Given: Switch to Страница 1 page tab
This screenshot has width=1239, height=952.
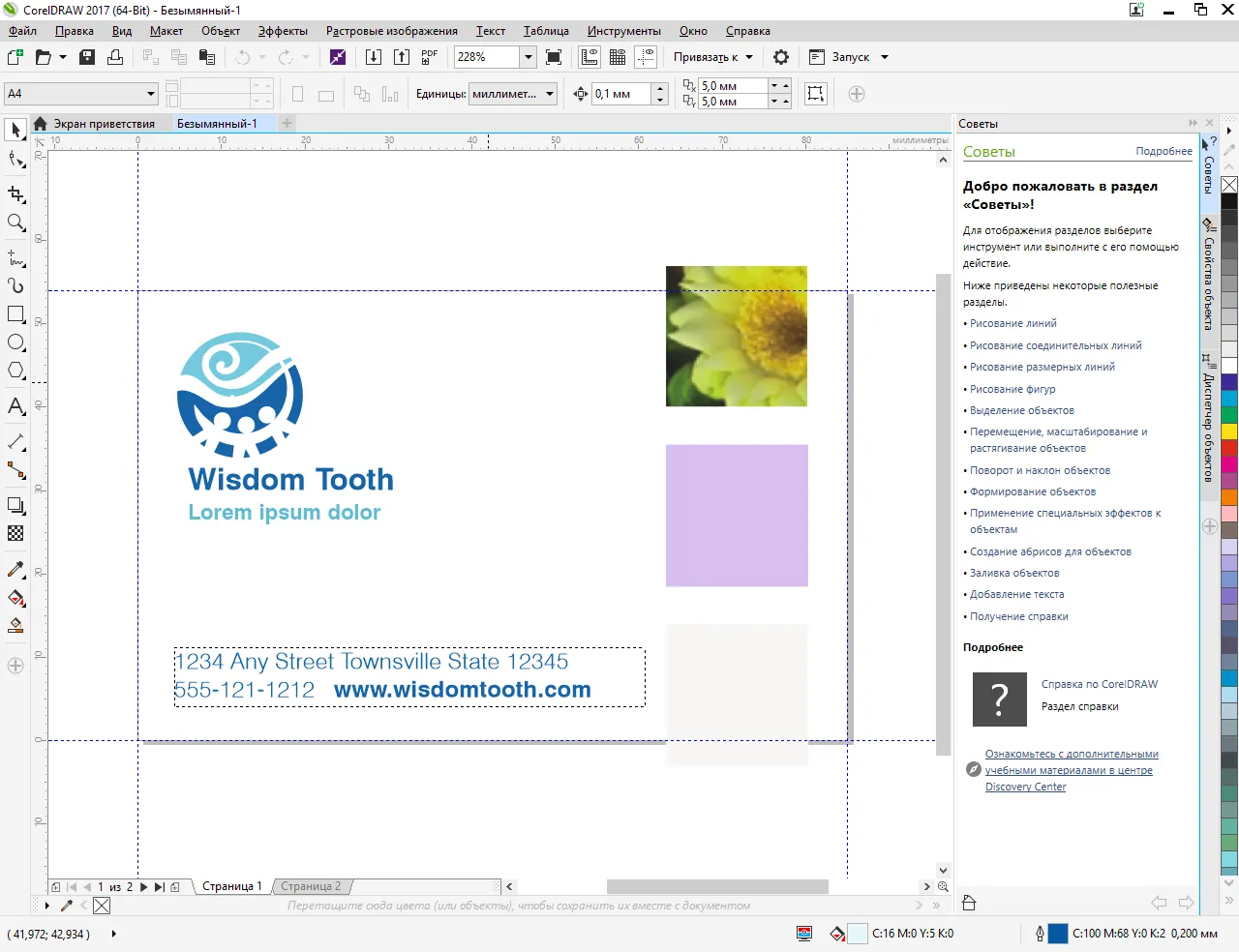Looking at the screenshot, I should point(231,886).
